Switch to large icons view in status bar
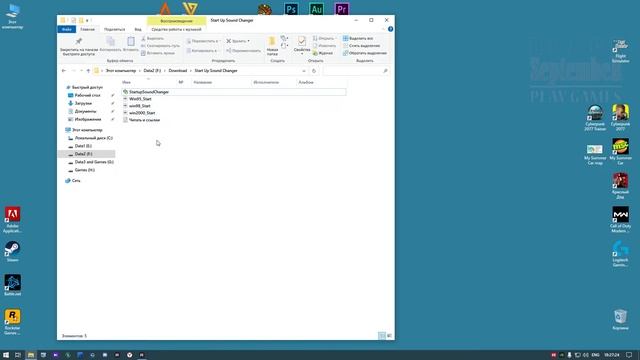The image size is (640, 360). [x=389, y=336]
